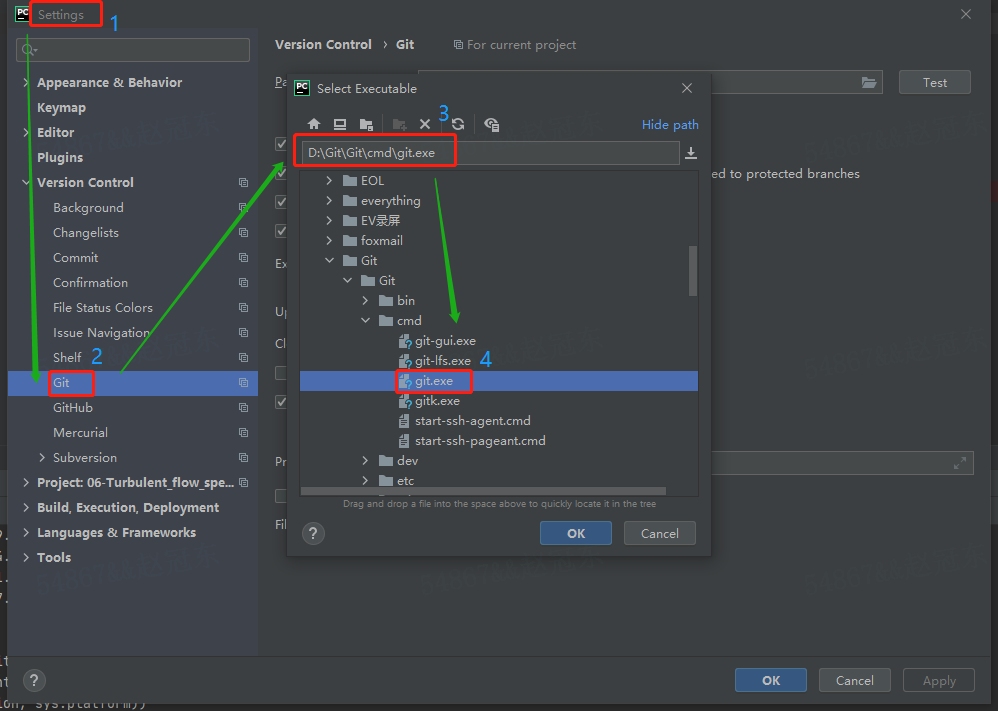Jump to project directory icon
The height and width of the screenshot is (711, 998).
pyautogui.click(x=366, y=124)
